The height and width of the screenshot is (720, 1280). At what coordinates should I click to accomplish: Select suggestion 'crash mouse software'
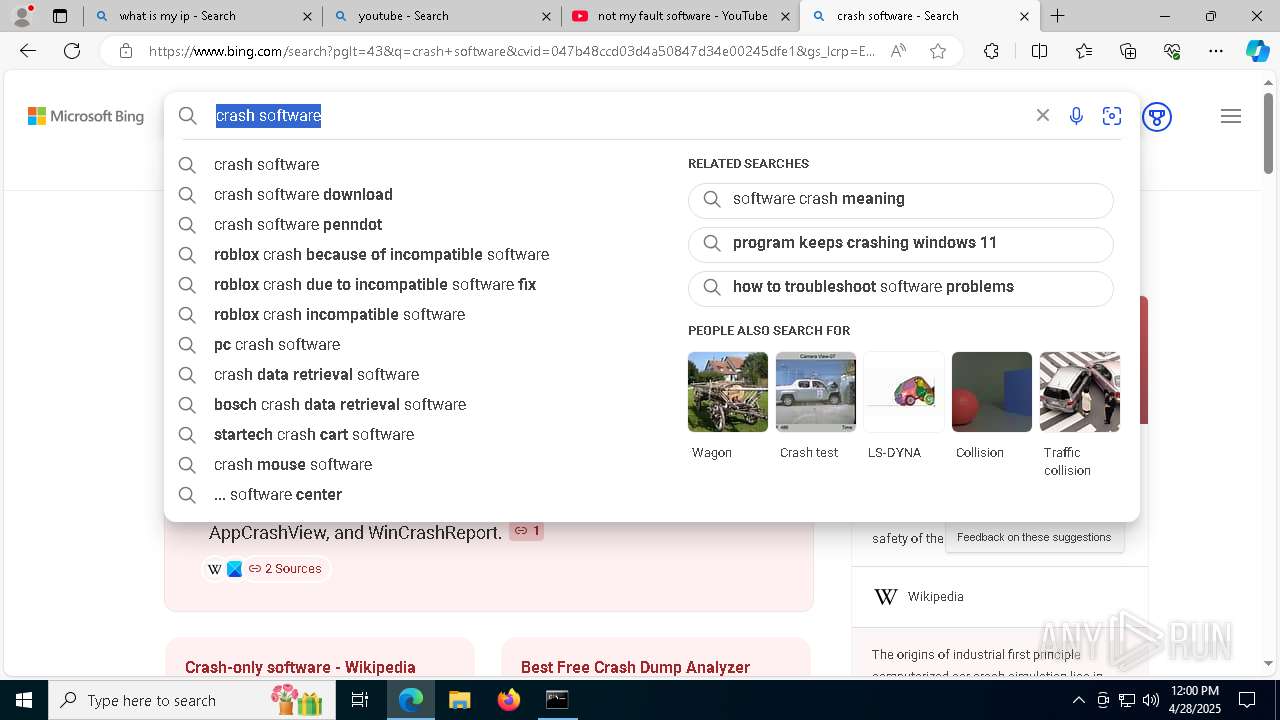click(293, 464)
